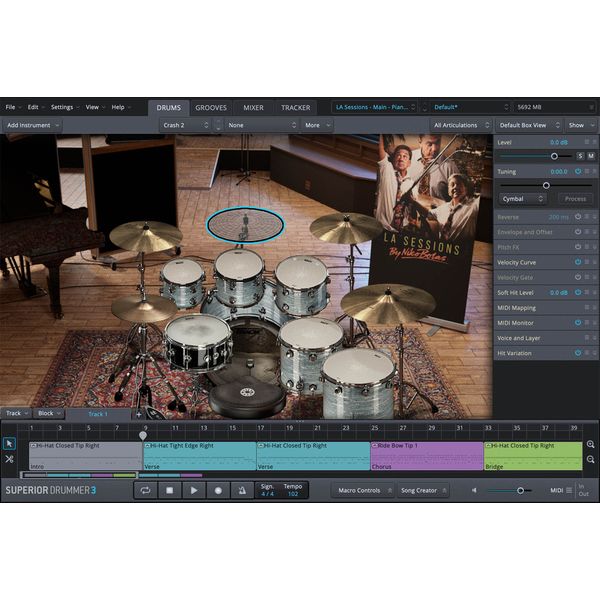Click the Process button
Image resolution: width=600 pixels, height=600 pixels.
[575, 199]
